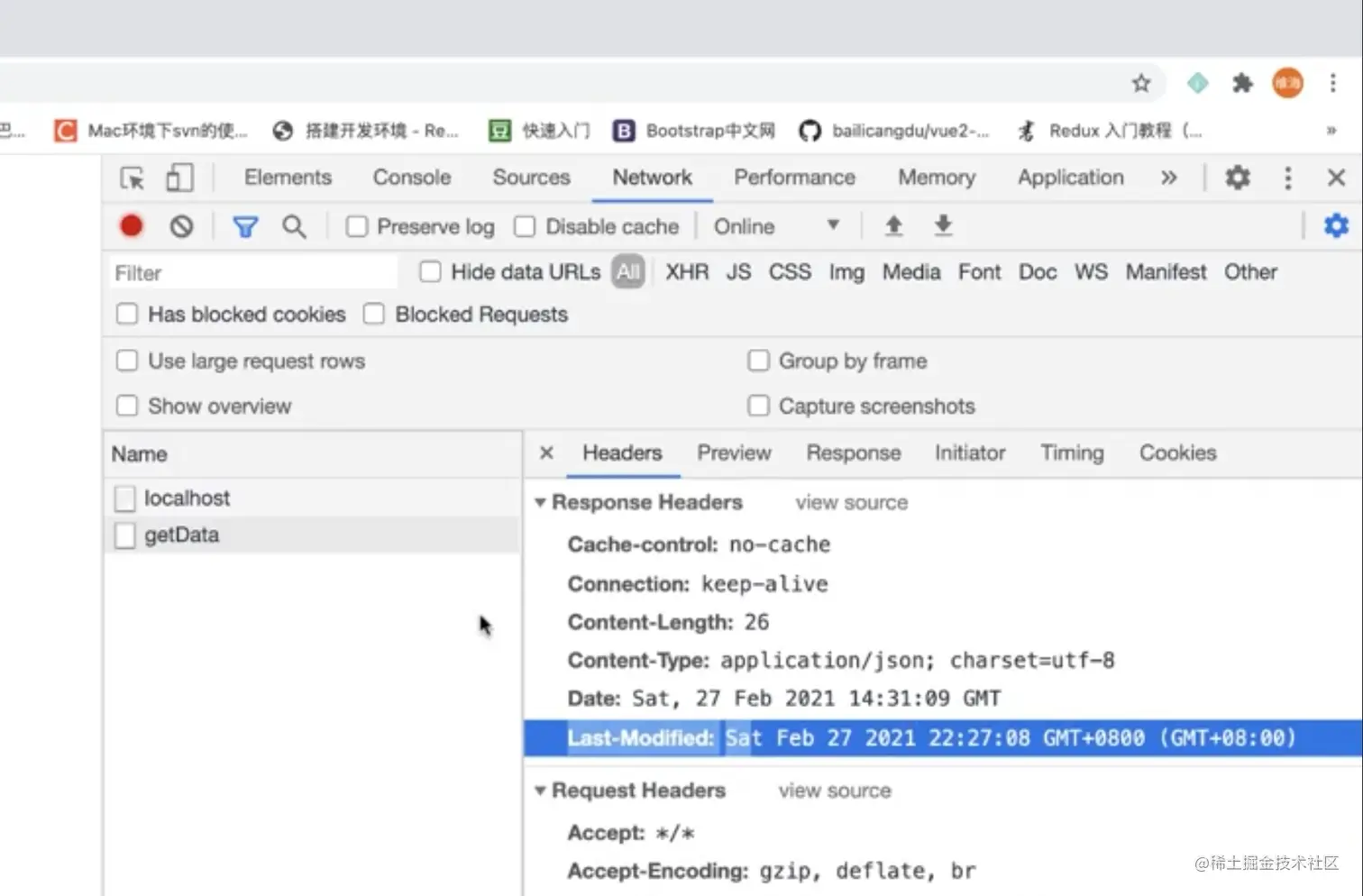Check Hide data URLs

tap(430, 272)
